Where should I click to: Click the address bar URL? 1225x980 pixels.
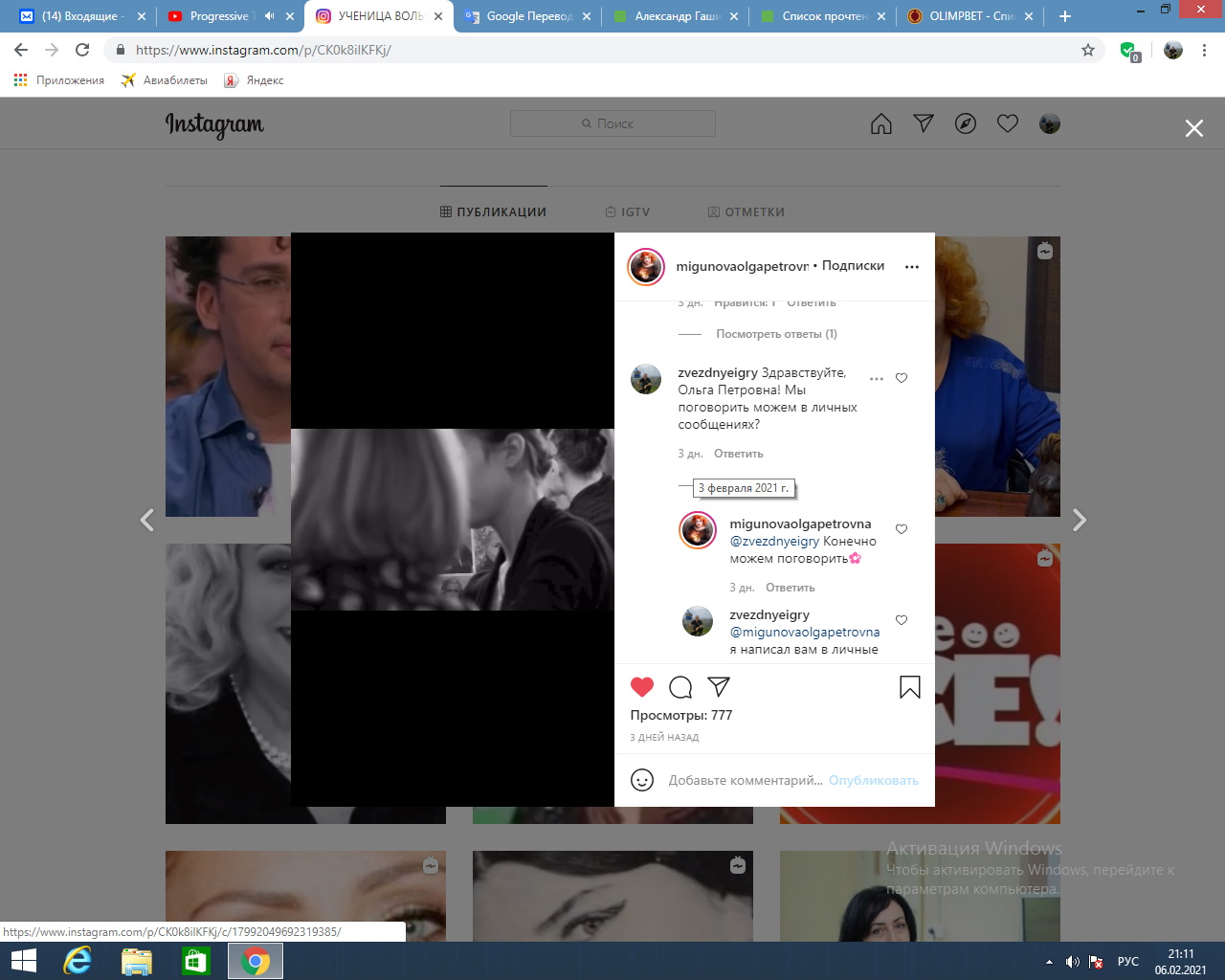pos(263,50)
